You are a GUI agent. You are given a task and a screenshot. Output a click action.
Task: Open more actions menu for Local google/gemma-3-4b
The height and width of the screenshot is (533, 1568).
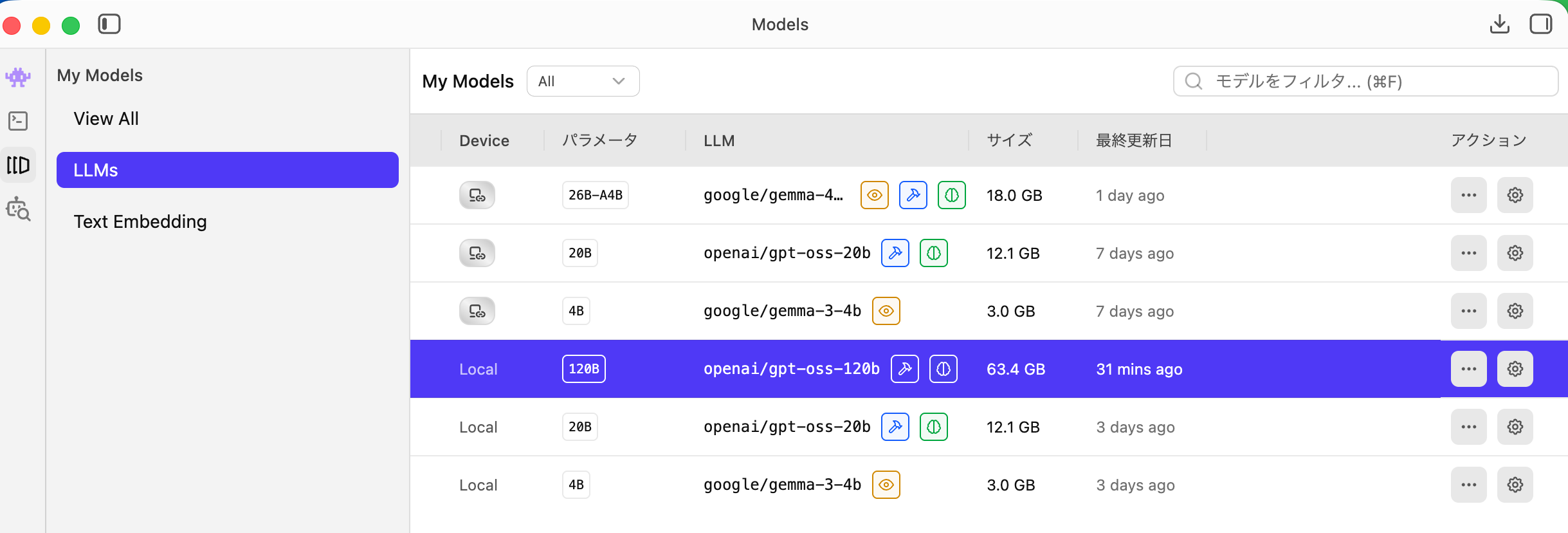[x=1468, y=485]
